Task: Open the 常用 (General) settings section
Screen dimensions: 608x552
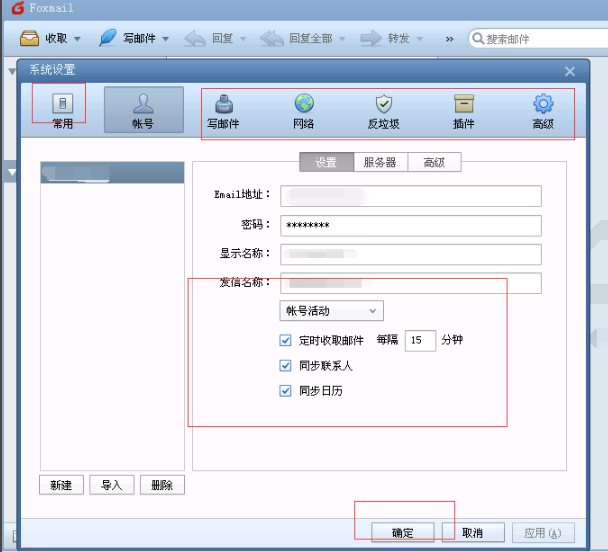Action: point(62,110)
